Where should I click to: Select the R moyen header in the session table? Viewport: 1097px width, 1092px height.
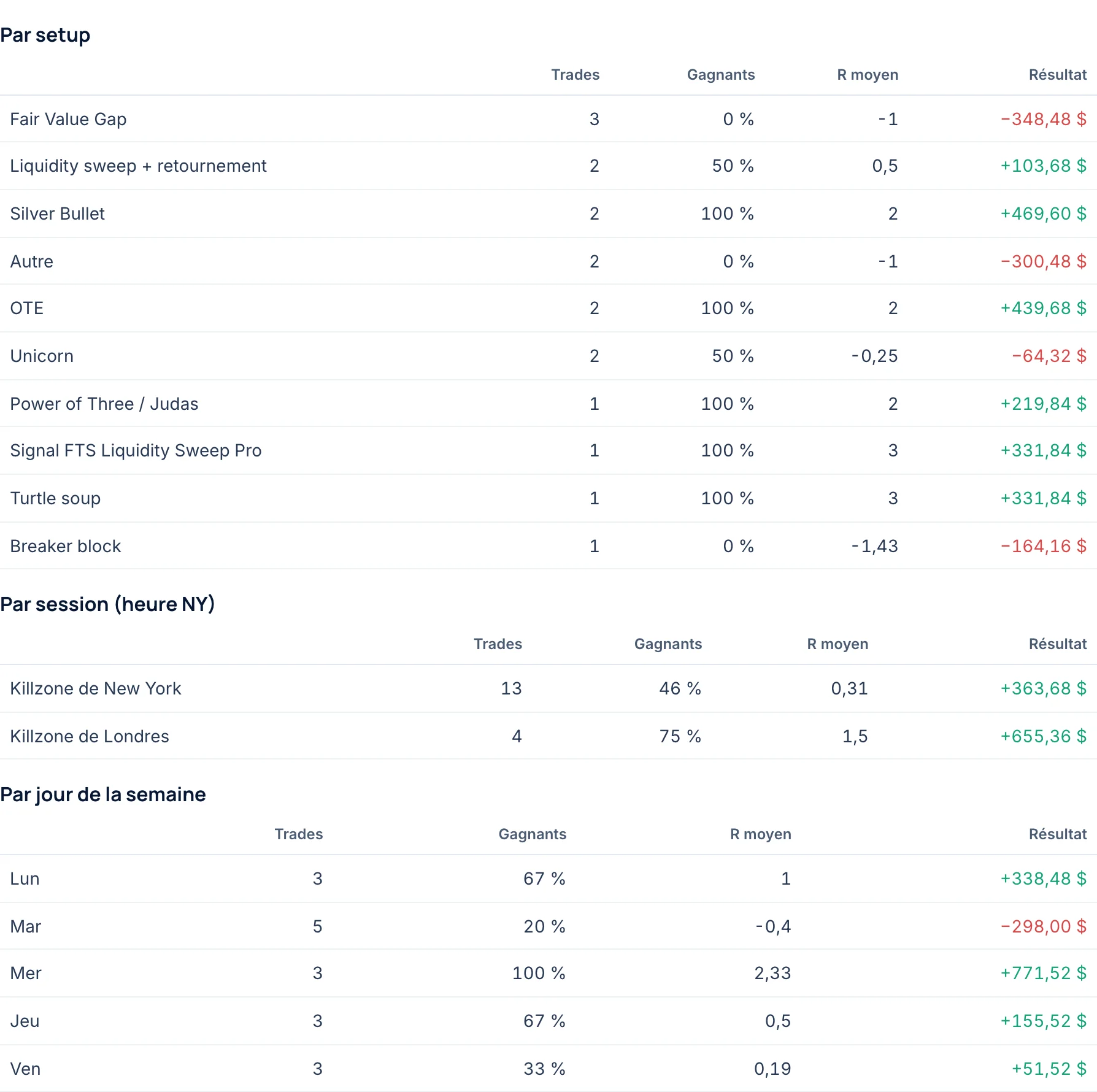pos(837,644)
